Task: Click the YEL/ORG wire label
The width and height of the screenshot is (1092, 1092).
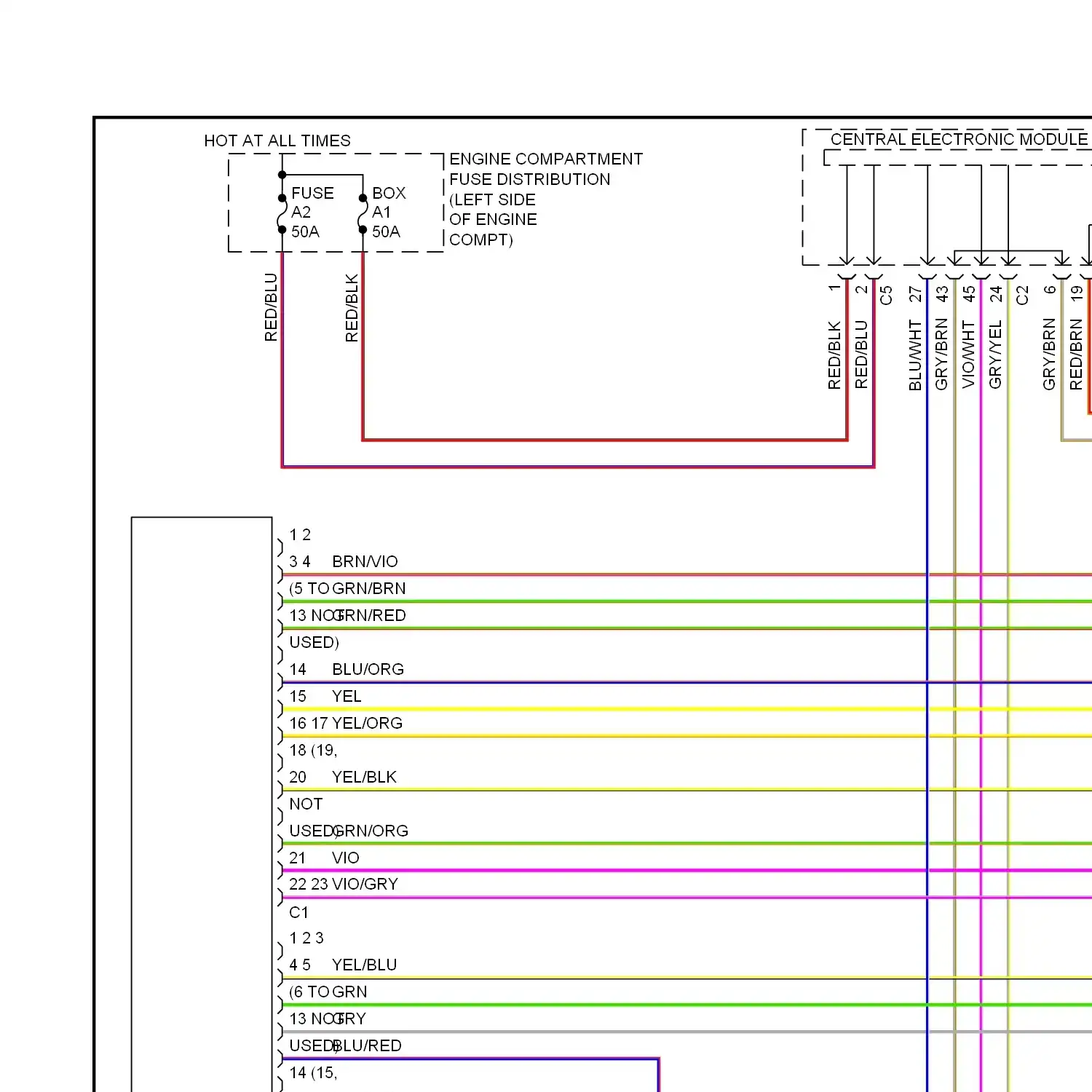Action: point(368,723)
